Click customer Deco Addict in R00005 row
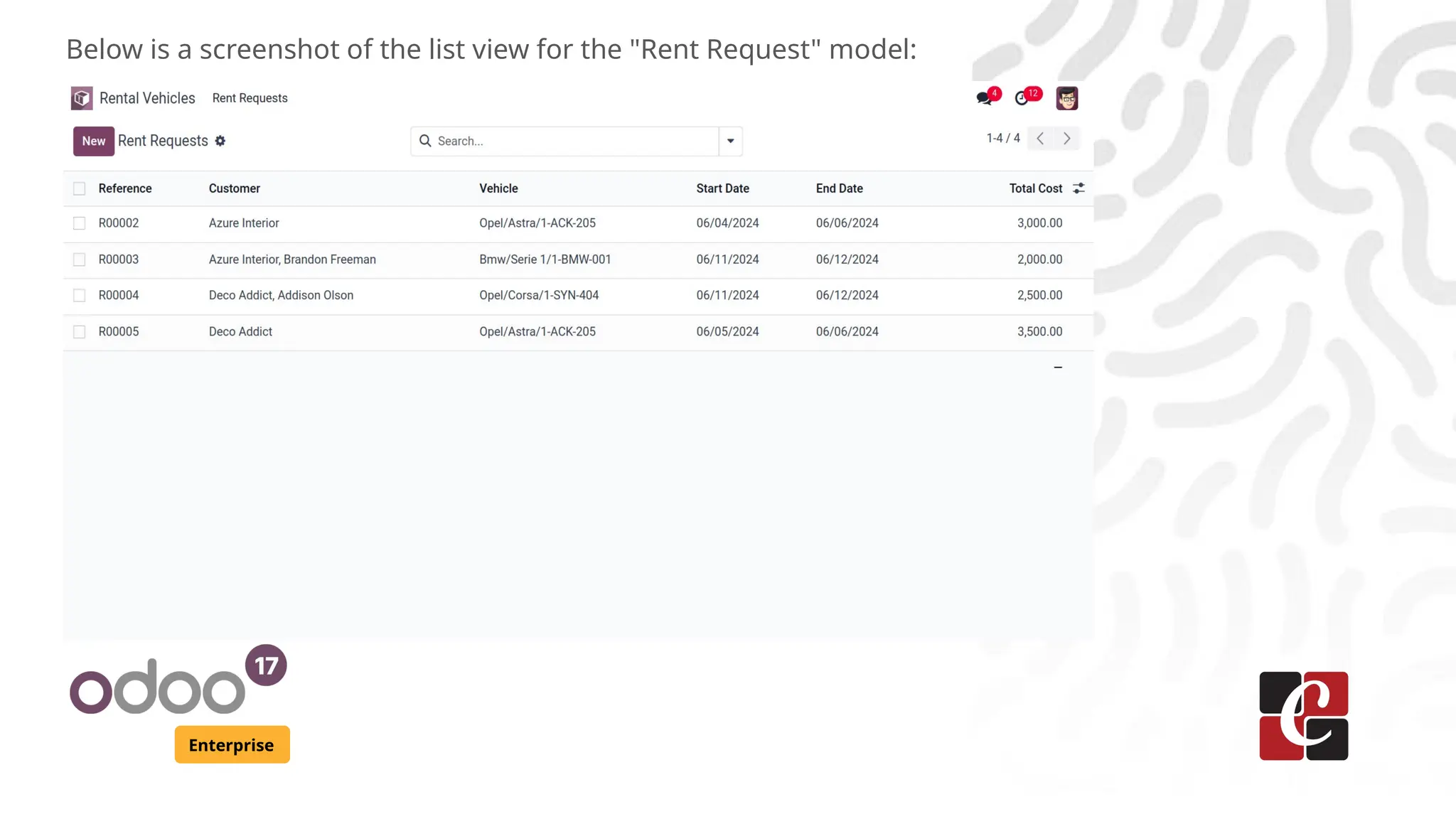The image size is (1456, 819). (x=240, y=332)
